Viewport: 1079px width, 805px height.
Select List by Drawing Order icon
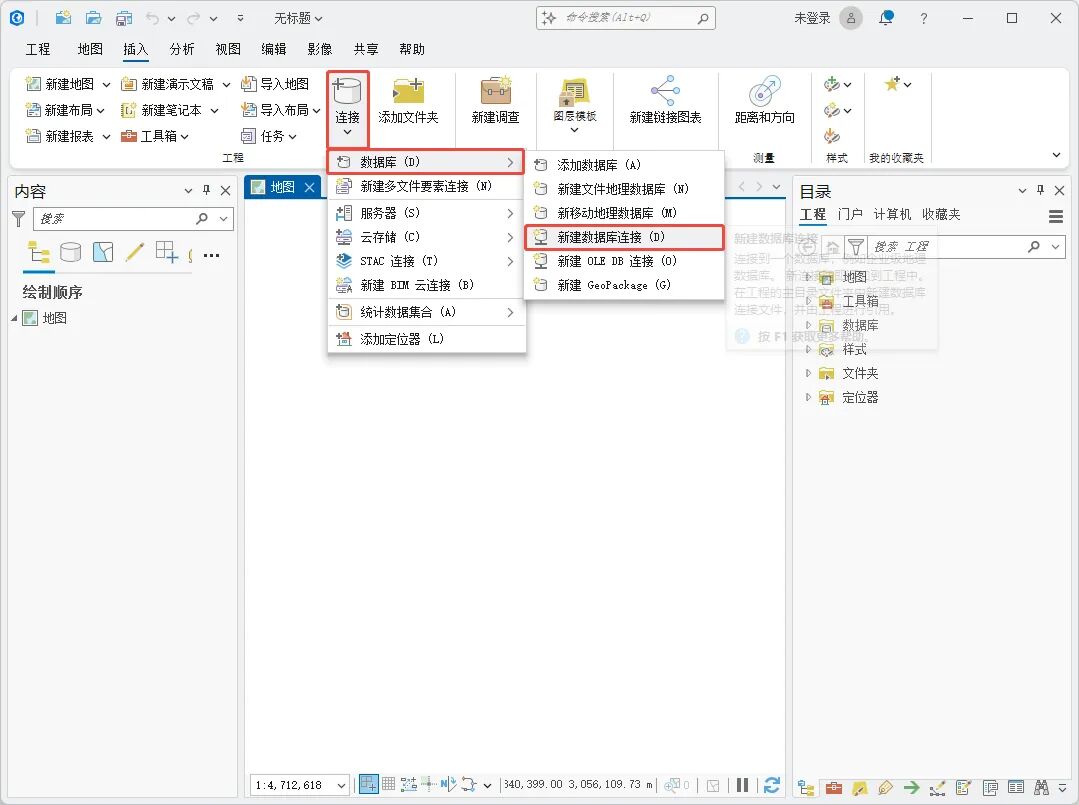point(39,253)
